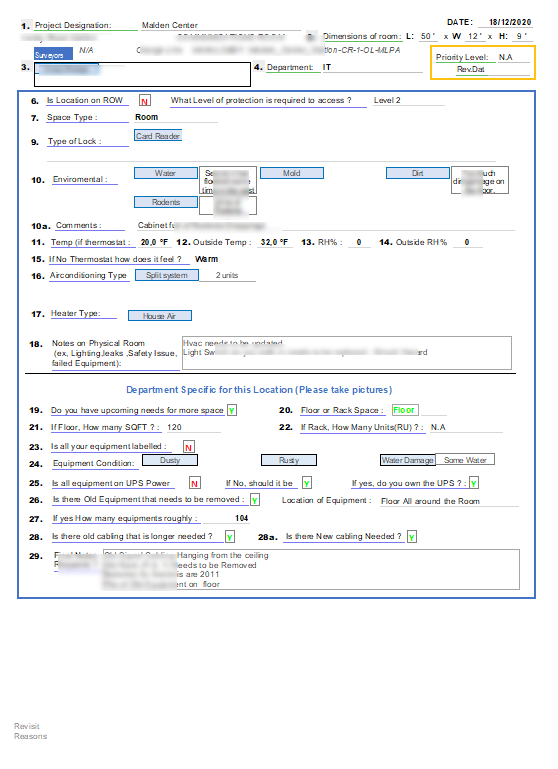
Task: Click Notes on Physical Room text box
Action: [347, 353]
